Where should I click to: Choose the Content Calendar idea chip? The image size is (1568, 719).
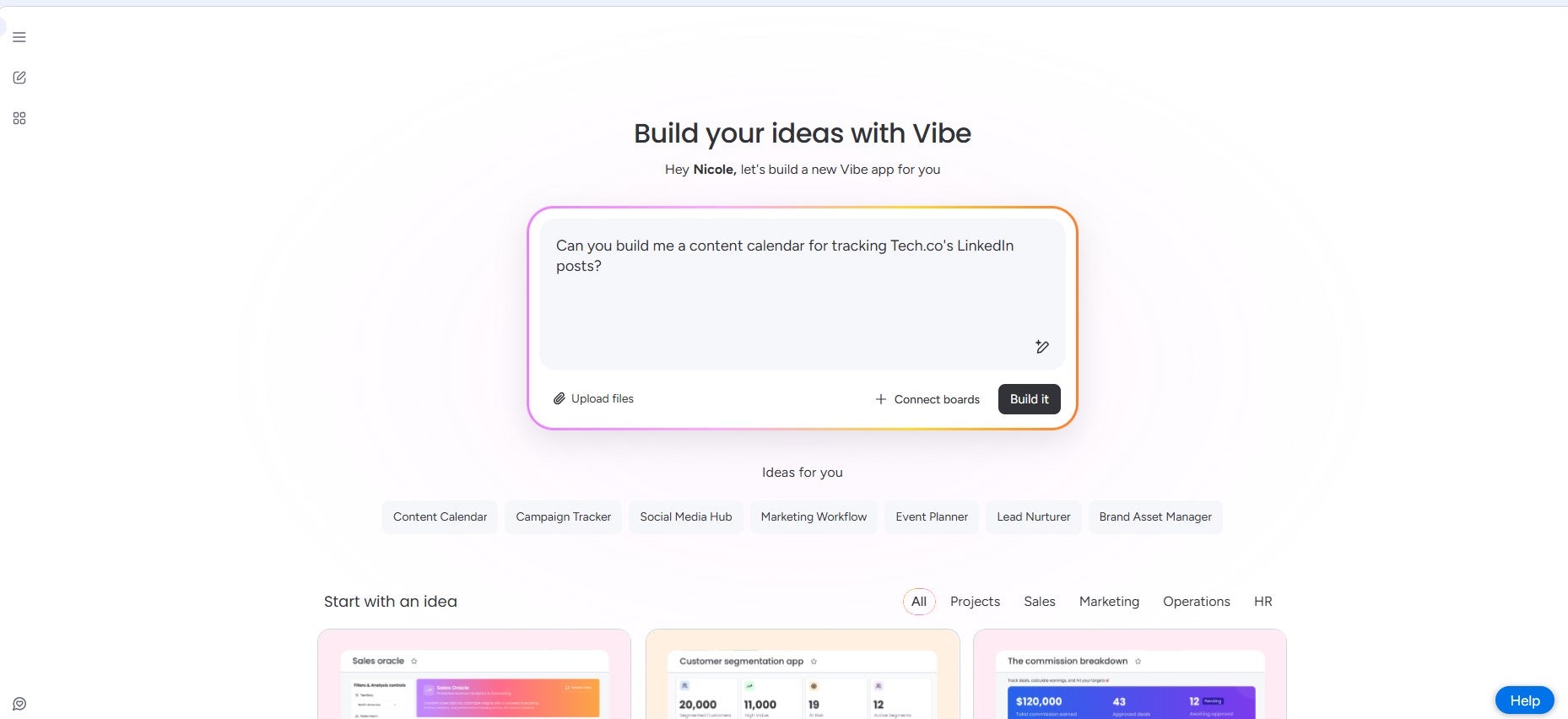(440, 516)
